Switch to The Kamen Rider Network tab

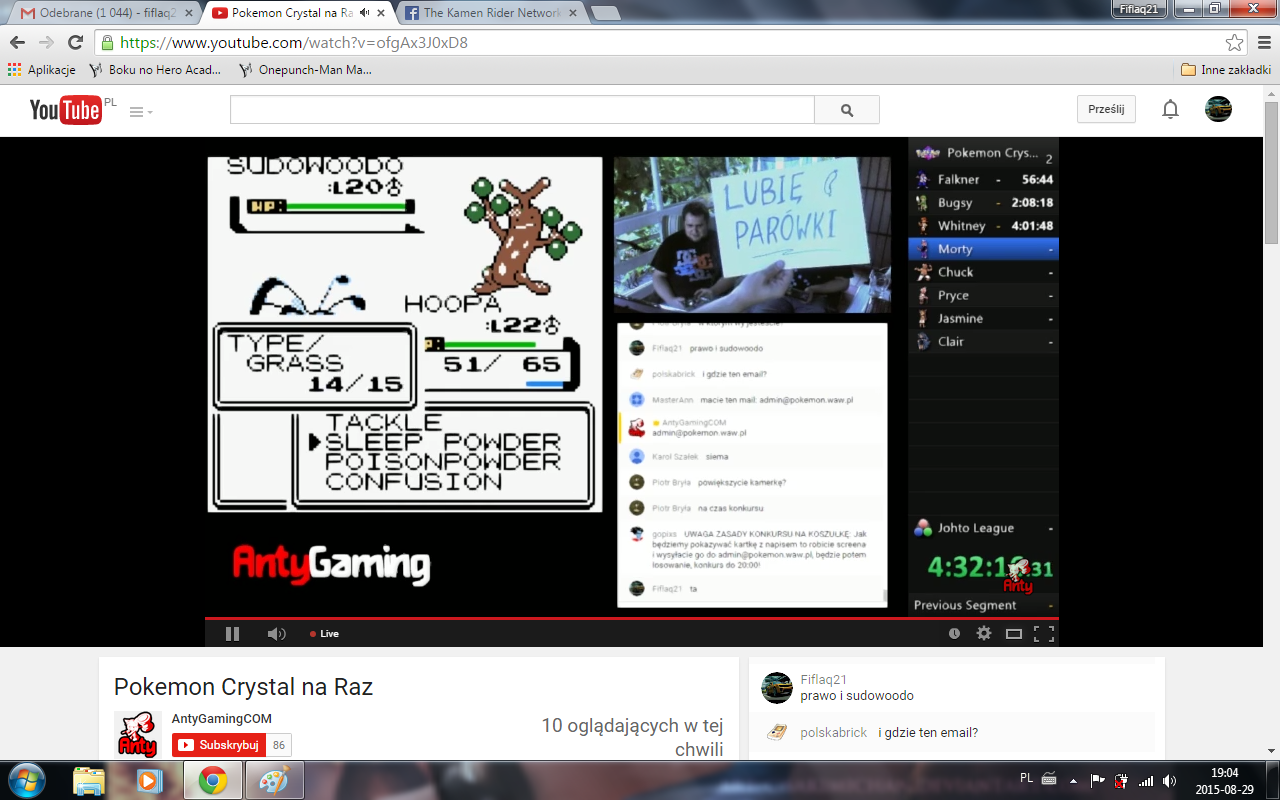[490, 13]
